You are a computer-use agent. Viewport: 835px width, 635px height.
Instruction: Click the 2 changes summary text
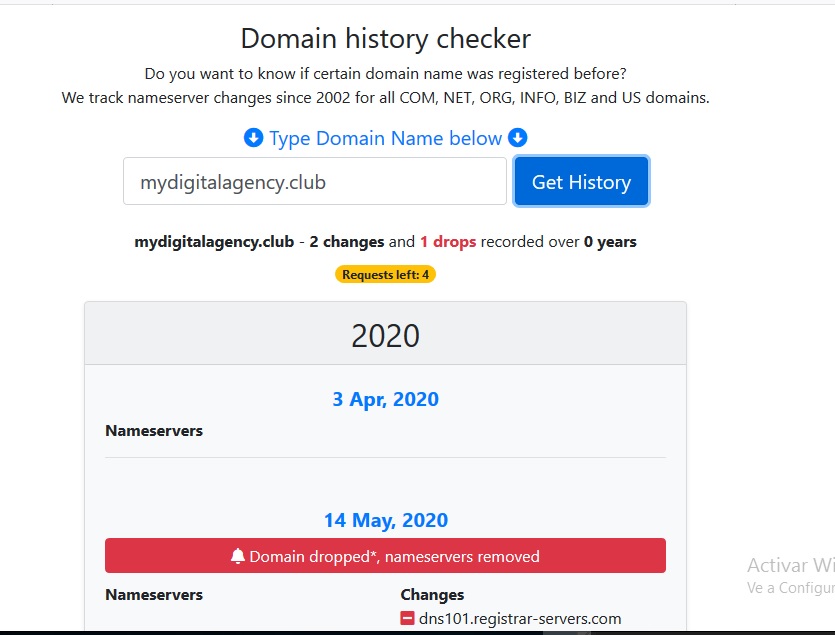click(347, 241)
